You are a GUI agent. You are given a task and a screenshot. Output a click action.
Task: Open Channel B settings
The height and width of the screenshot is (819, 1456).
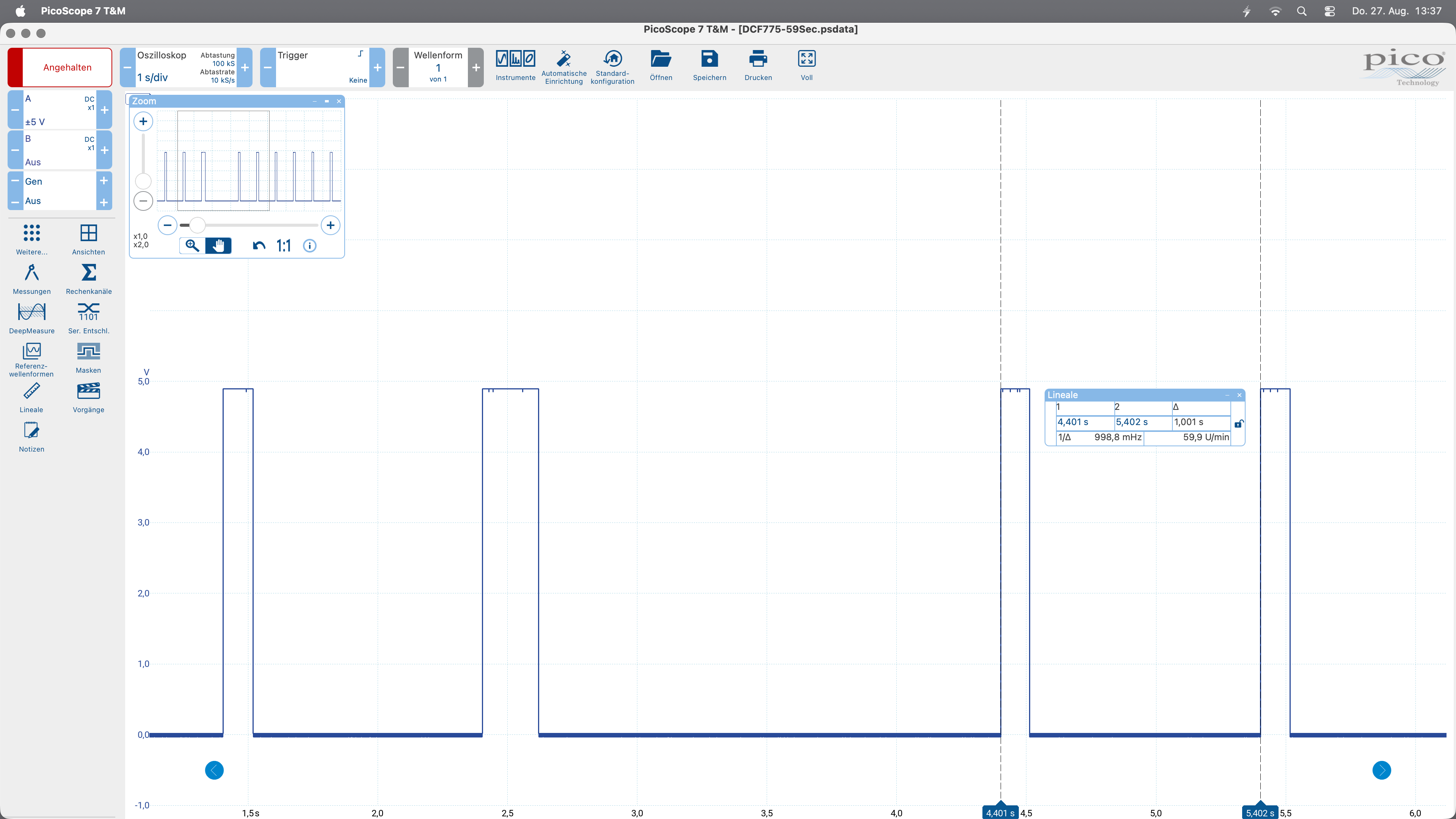60,150
